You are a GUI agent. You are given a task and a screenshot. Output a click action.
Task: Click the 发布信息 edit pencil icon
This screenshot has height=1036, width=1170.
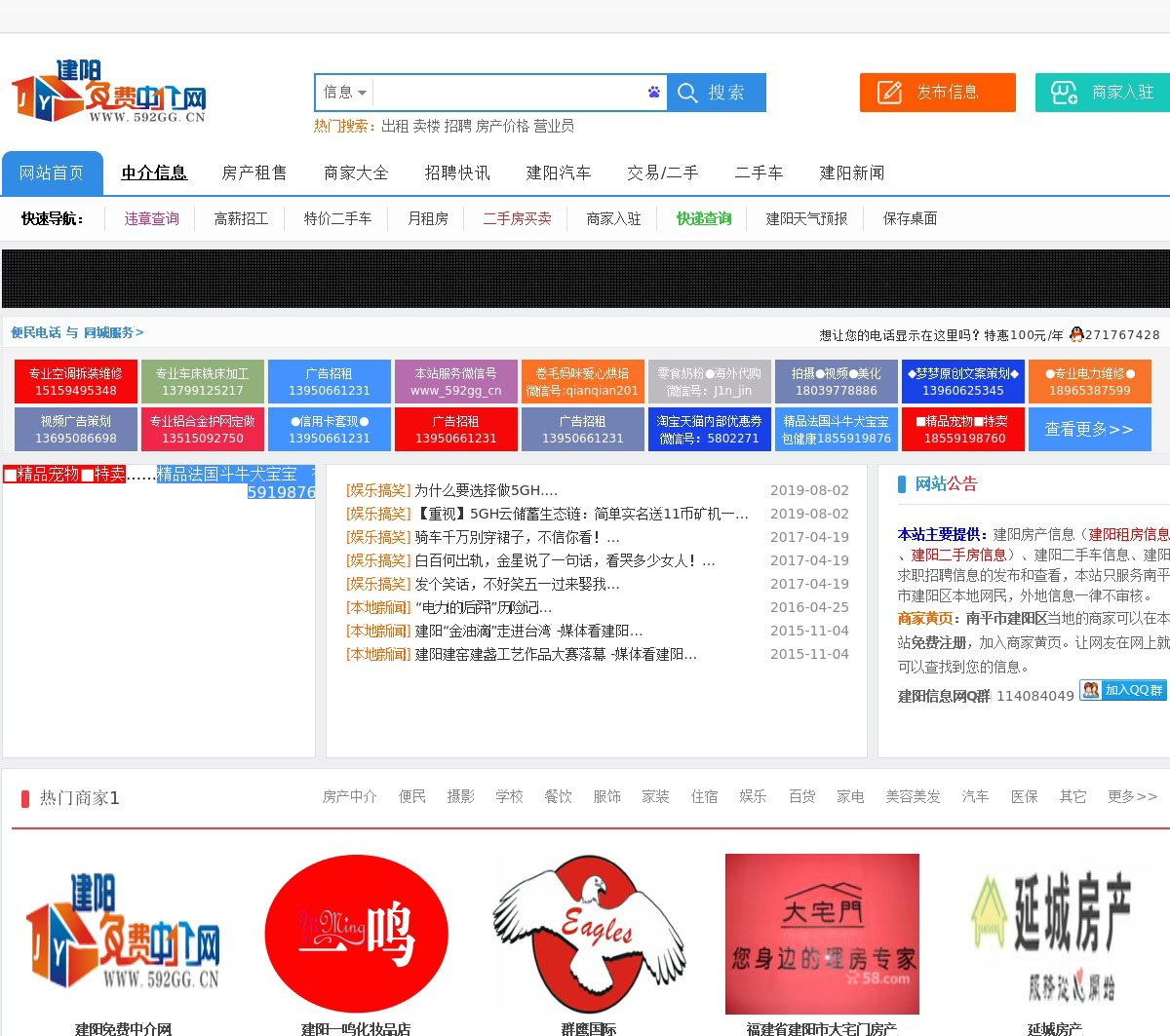[889, 93]
